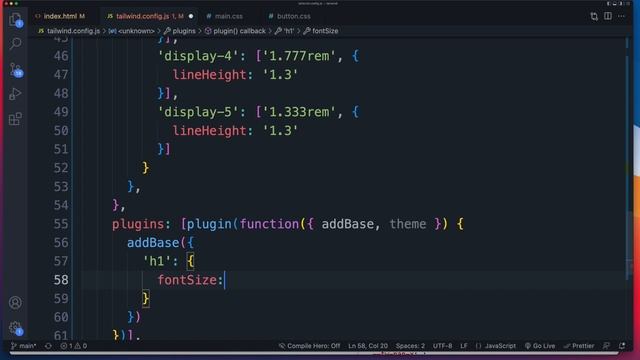Click line number 55 in gutter
640x360 pixels.
(x=61, y=224)
